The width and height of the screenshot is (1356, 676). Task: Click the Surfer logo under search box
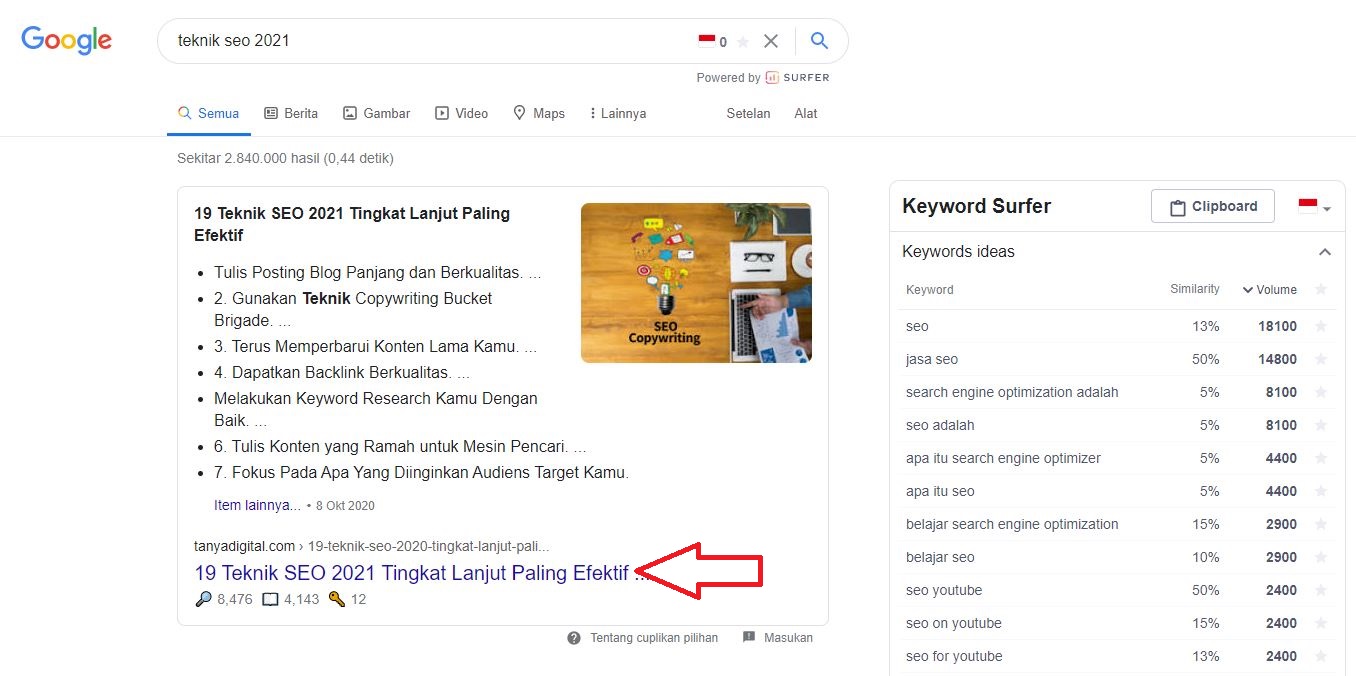[798, 77]
